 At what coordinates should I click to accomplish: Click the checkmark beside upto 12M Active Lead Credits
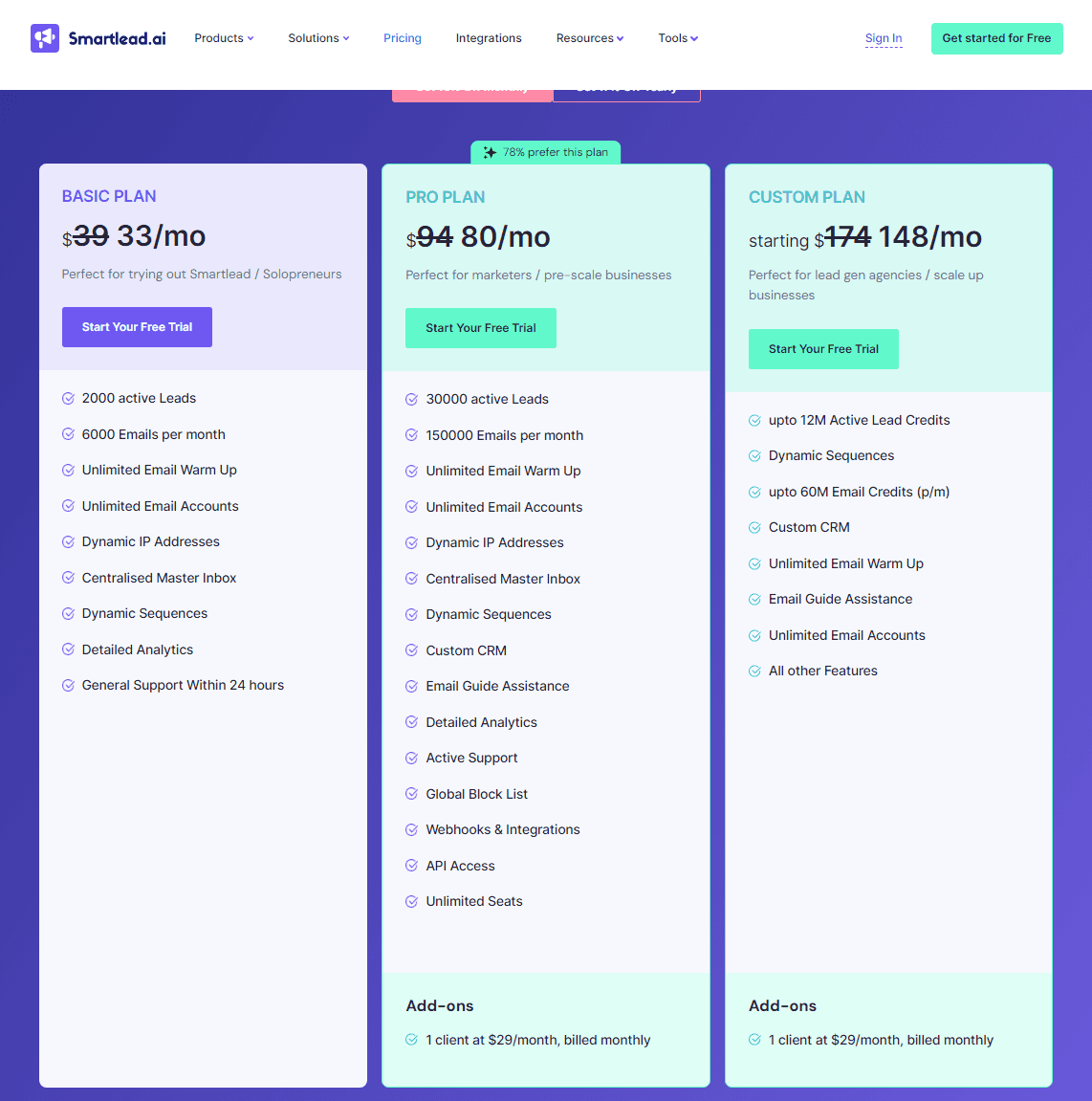tap(755, 420)
